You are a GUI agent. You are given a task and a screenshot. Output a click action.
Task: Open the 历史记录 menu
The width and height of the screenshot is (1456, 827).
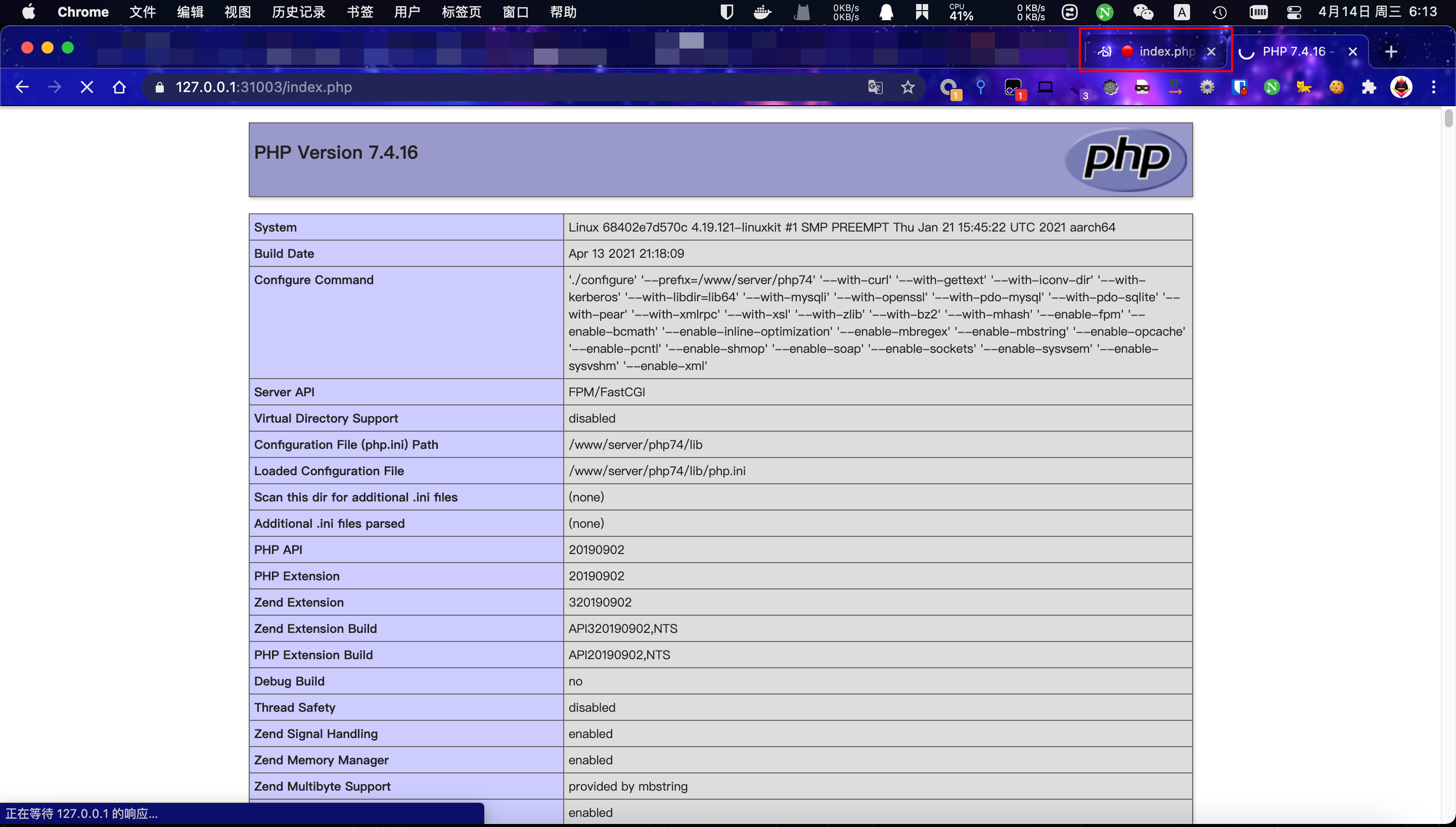click(298, 12)
